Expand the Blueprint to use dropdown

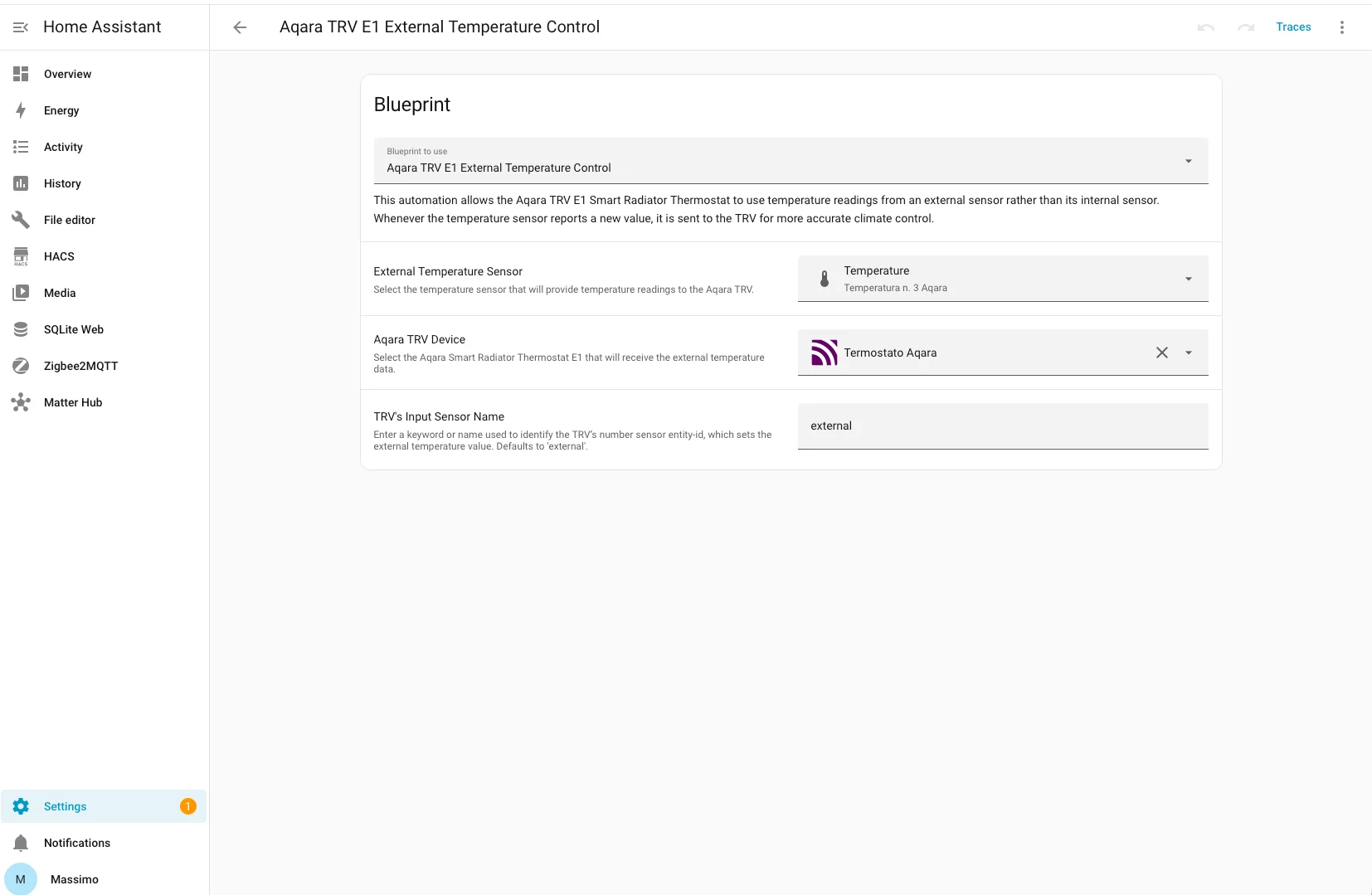coord(791,161)
